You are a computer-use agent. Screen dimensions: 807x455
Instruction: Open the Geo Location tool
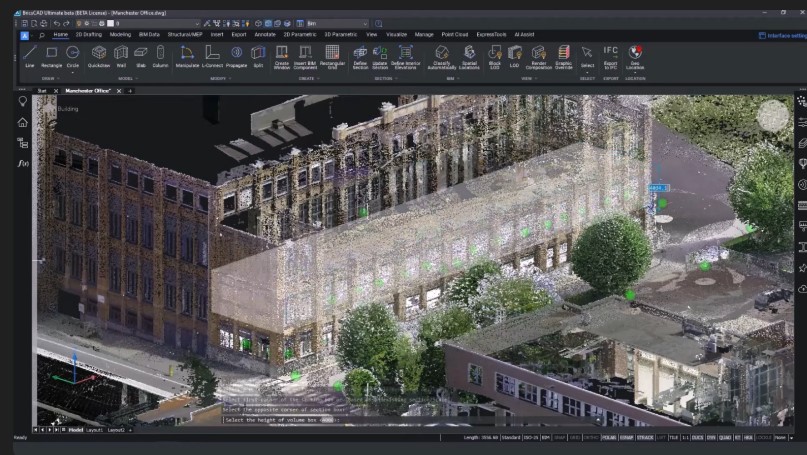click(635, 54)
